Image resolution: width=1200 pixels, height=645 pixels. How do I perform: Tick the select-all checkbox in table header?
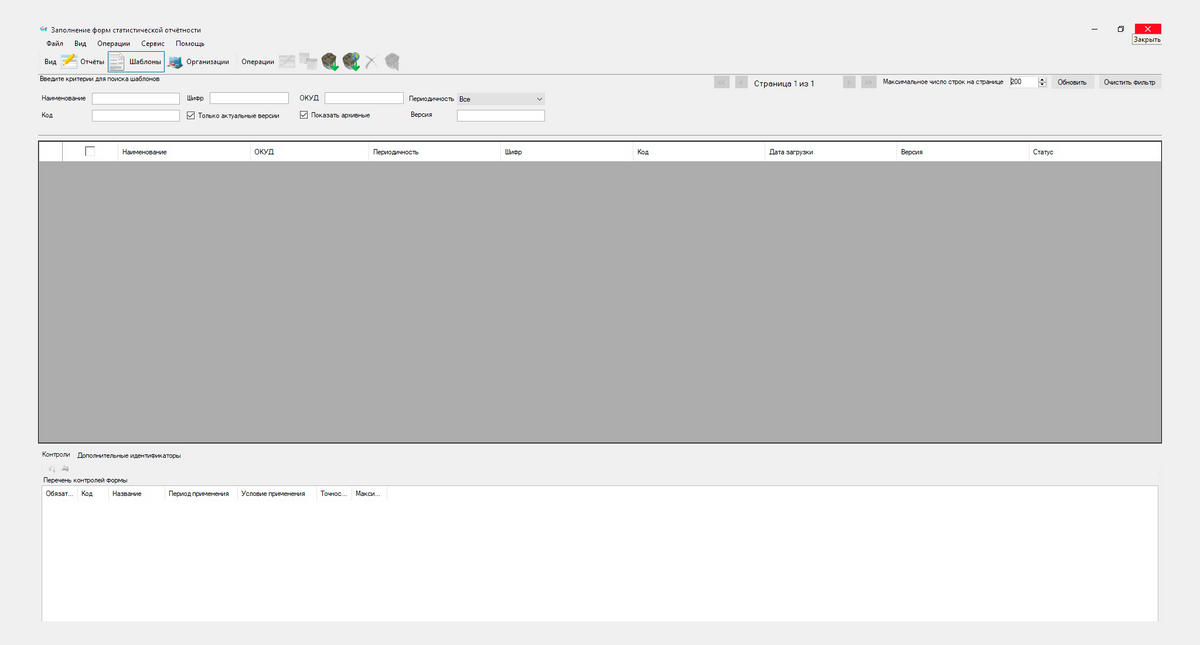(90, 151)
